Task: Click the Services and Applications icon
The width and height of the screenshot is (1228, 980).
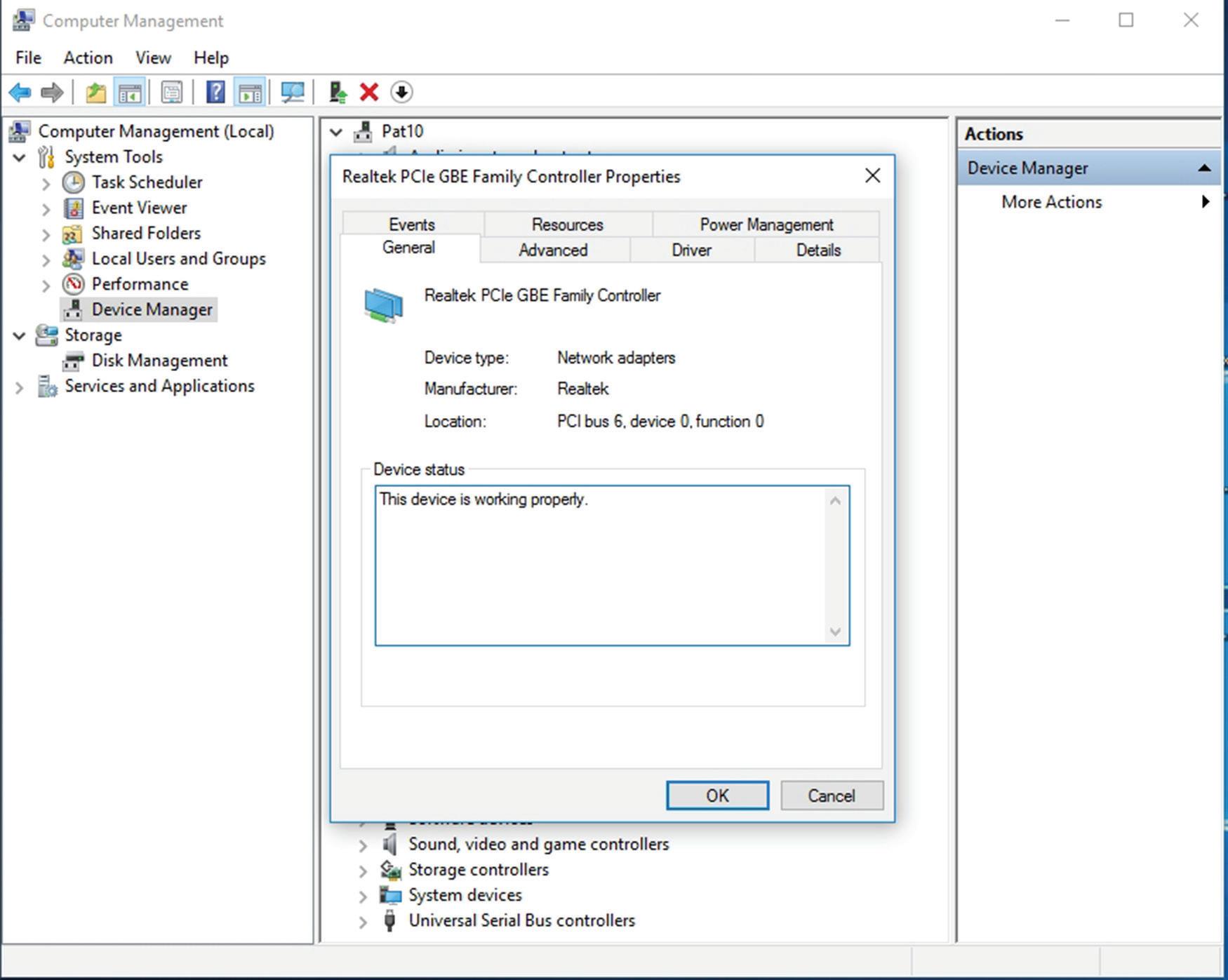Action: [46, 386]
